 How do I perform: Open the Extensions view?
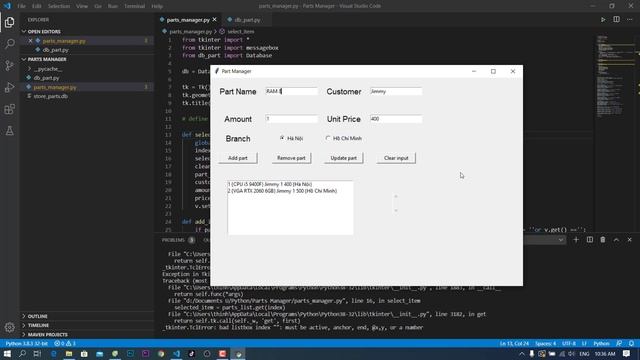pos(9,109)
